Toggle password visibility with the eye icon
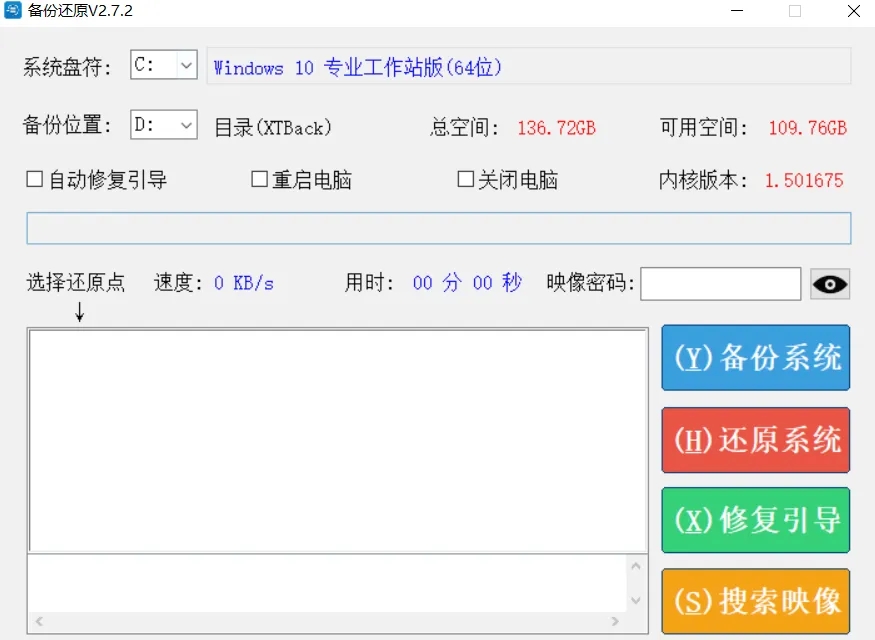This screenshot has width=875, height=640. (830, 284)
